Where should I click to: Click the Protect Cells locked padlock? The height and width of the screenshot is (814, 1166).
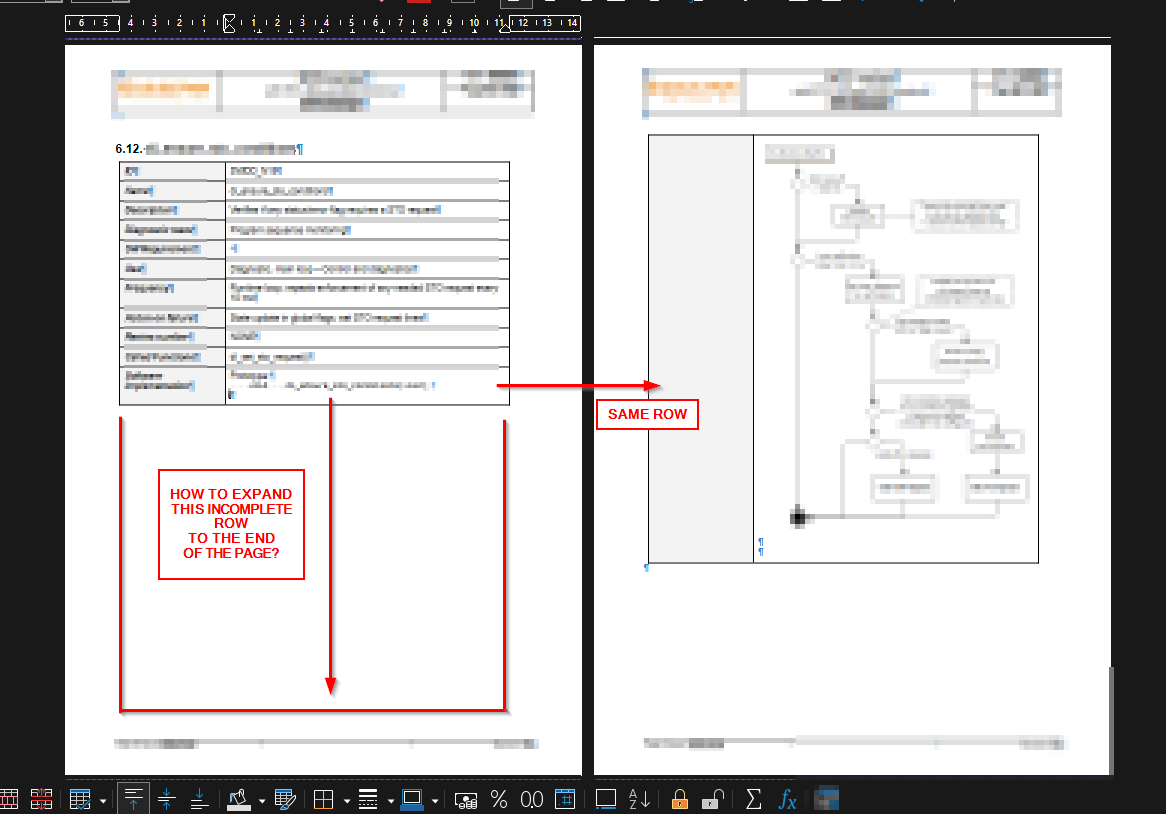[x=679, y=799]
